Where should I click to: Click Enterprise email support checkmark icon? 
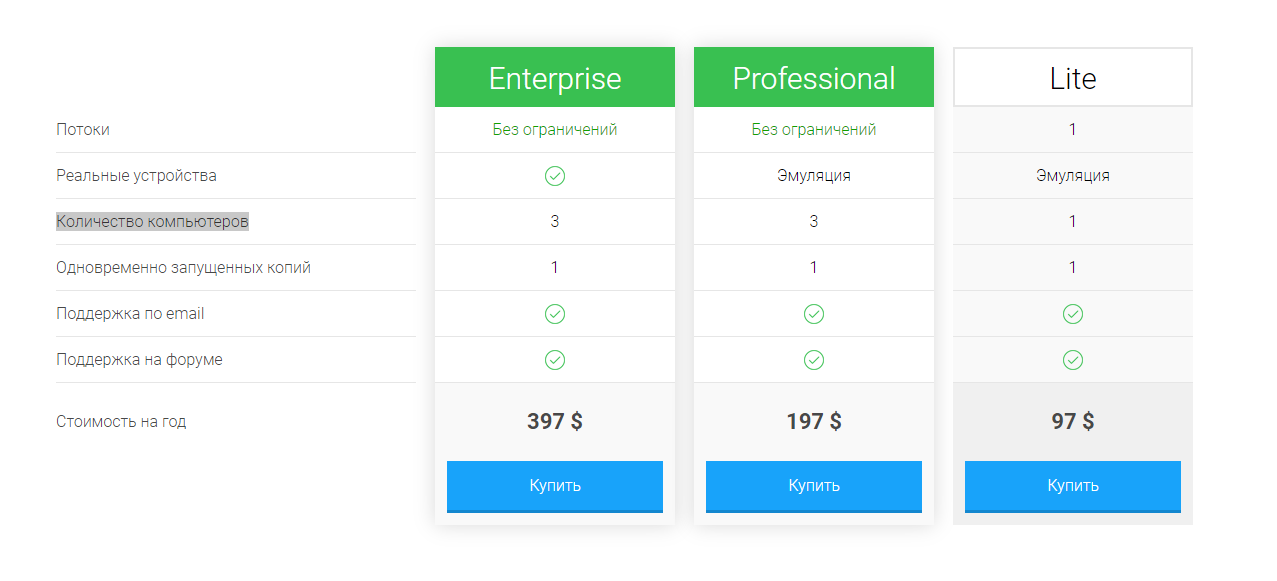(555, 314)
